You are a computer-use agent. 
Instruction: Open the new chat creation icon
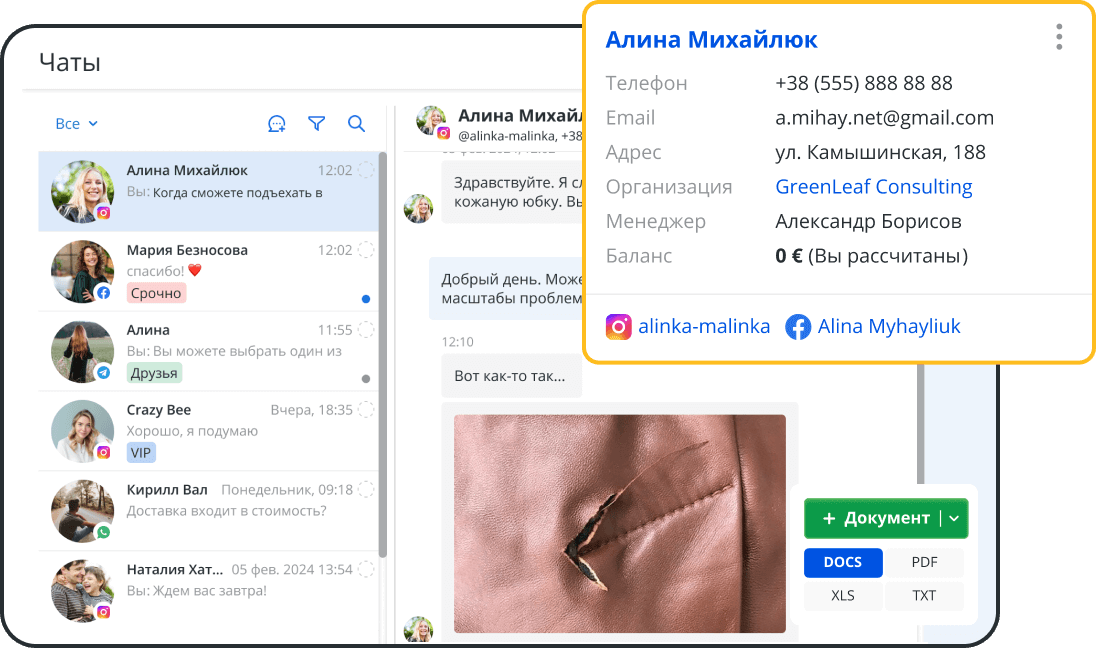click(x=276, y=123)
